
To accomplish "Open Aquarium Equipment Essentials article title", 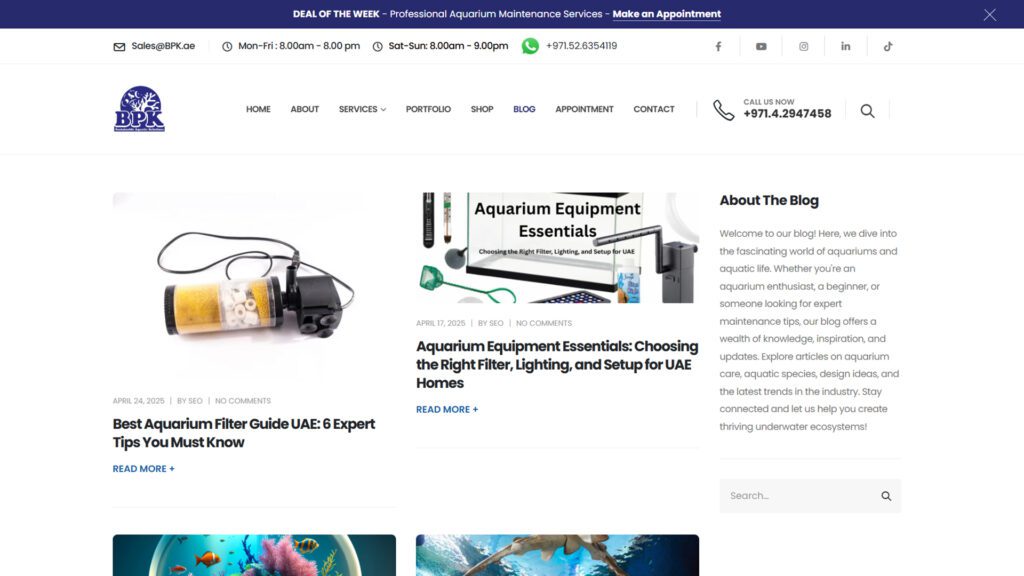I will 556,364.
